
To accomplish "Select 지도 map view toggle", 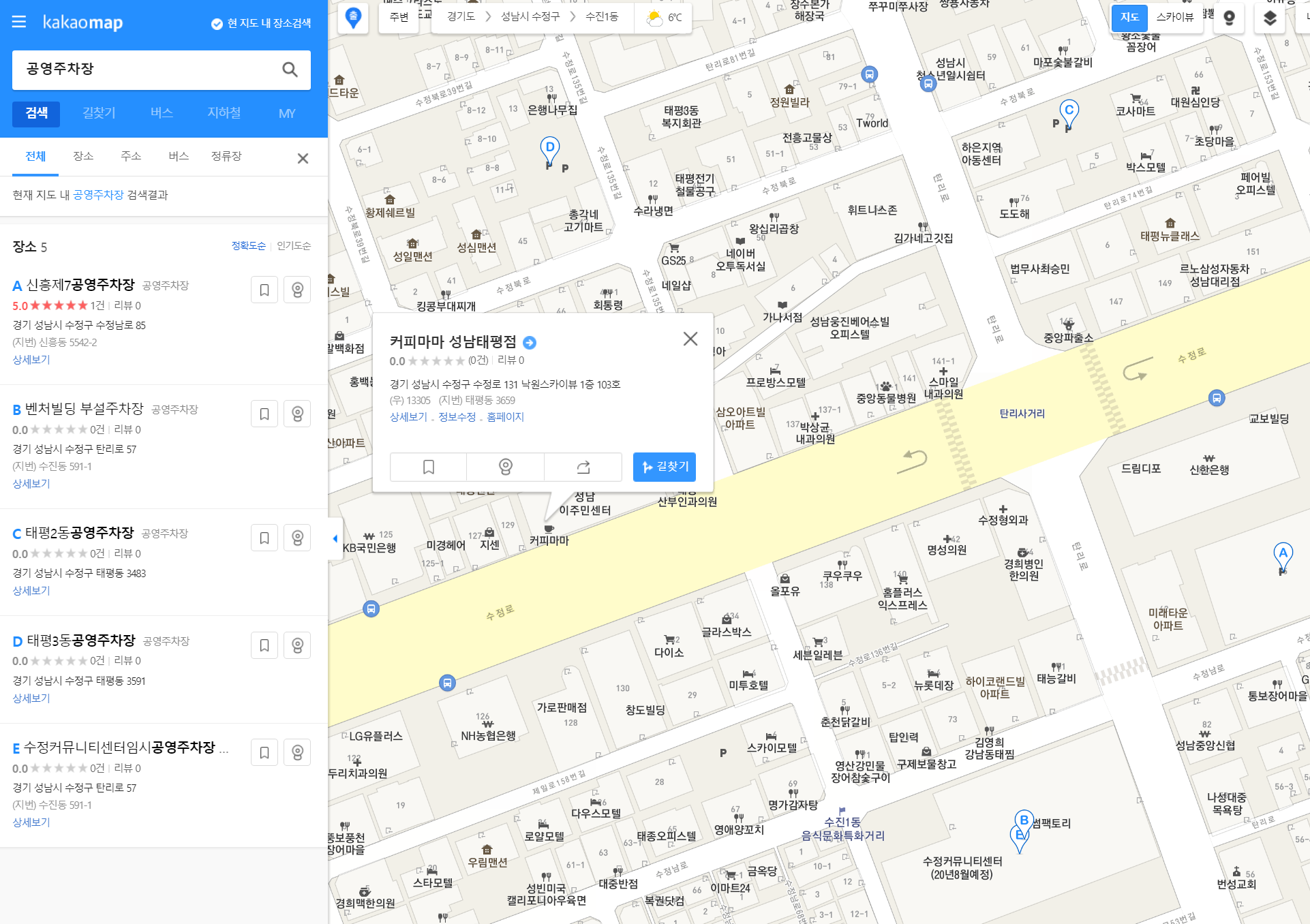I will (1129, 17).
